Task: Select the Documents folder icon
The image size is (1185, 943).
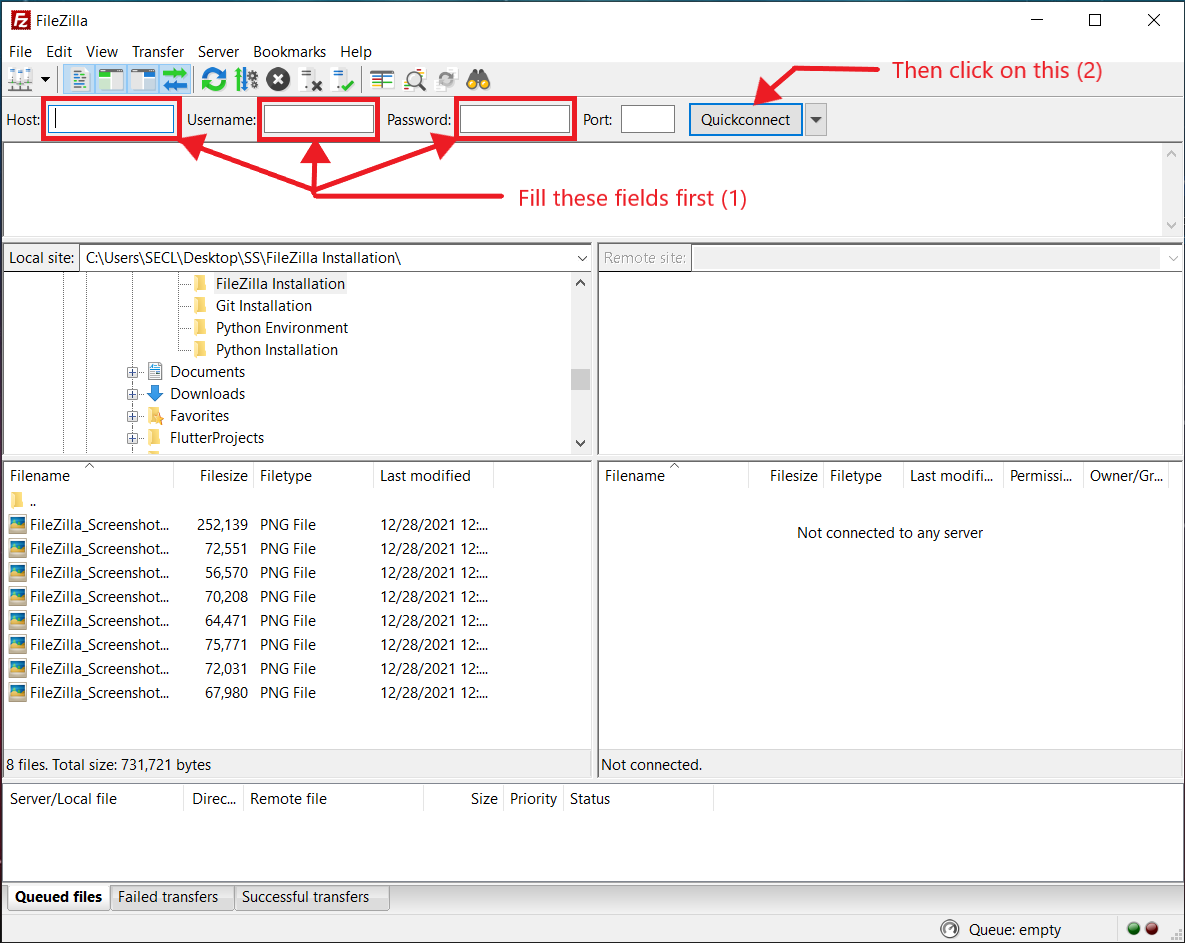Action: pos(155,372)
